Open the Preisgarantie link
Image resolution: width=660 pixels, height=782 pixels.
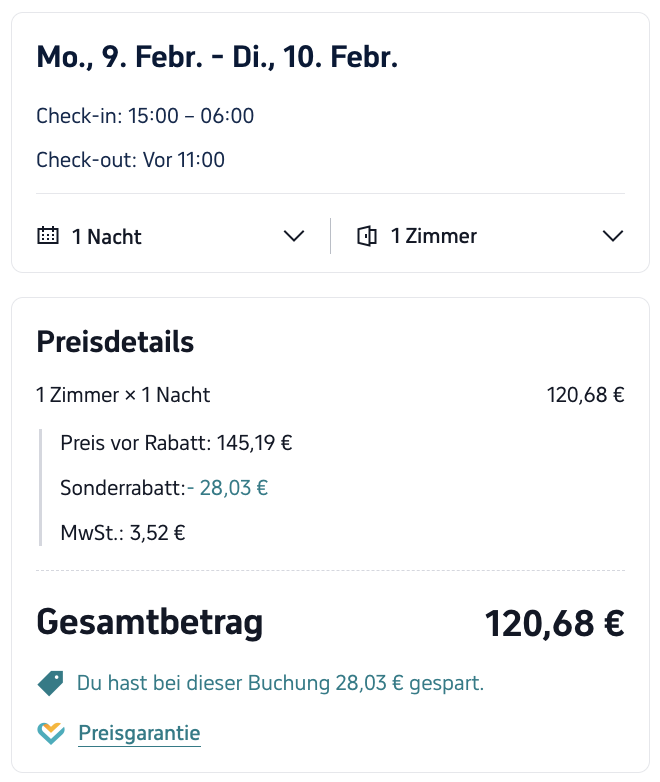tap(139, 733)
